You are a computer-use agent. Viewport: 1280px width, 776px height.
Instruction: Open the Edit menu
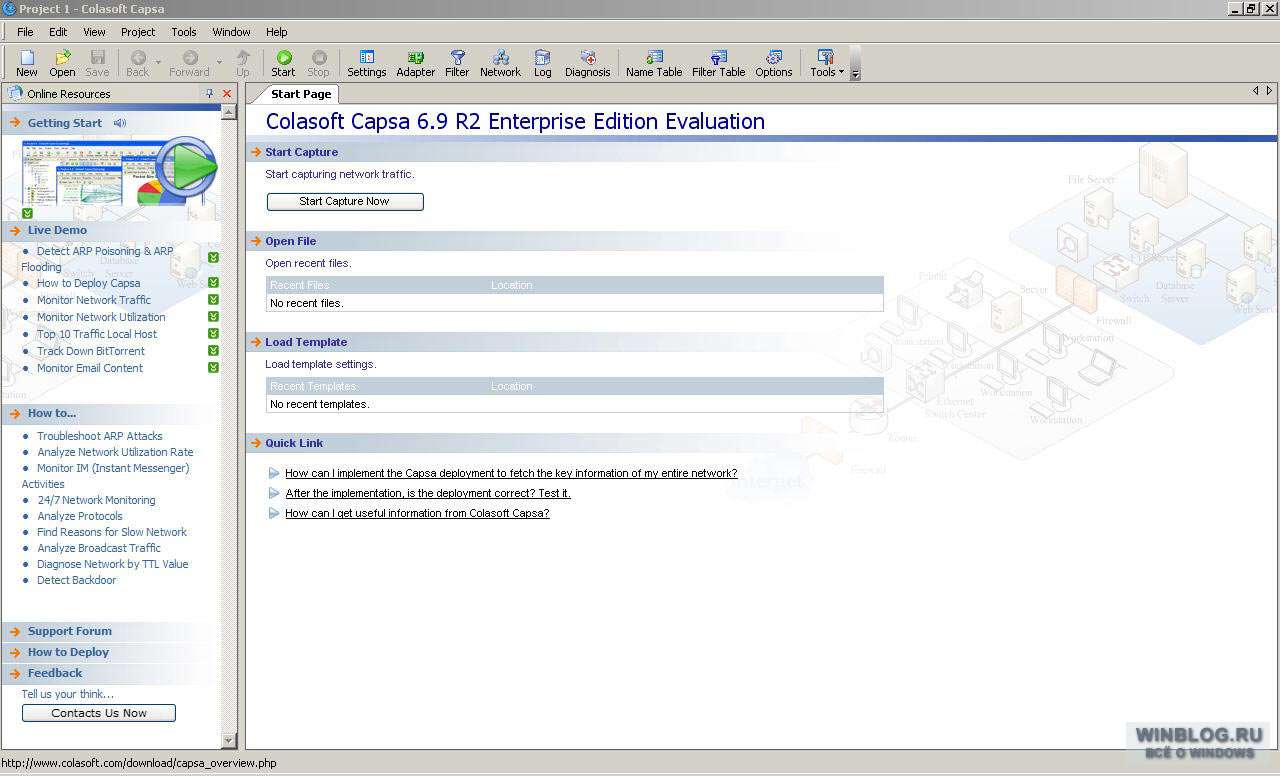pyautogui.click(x=58, y=32)
